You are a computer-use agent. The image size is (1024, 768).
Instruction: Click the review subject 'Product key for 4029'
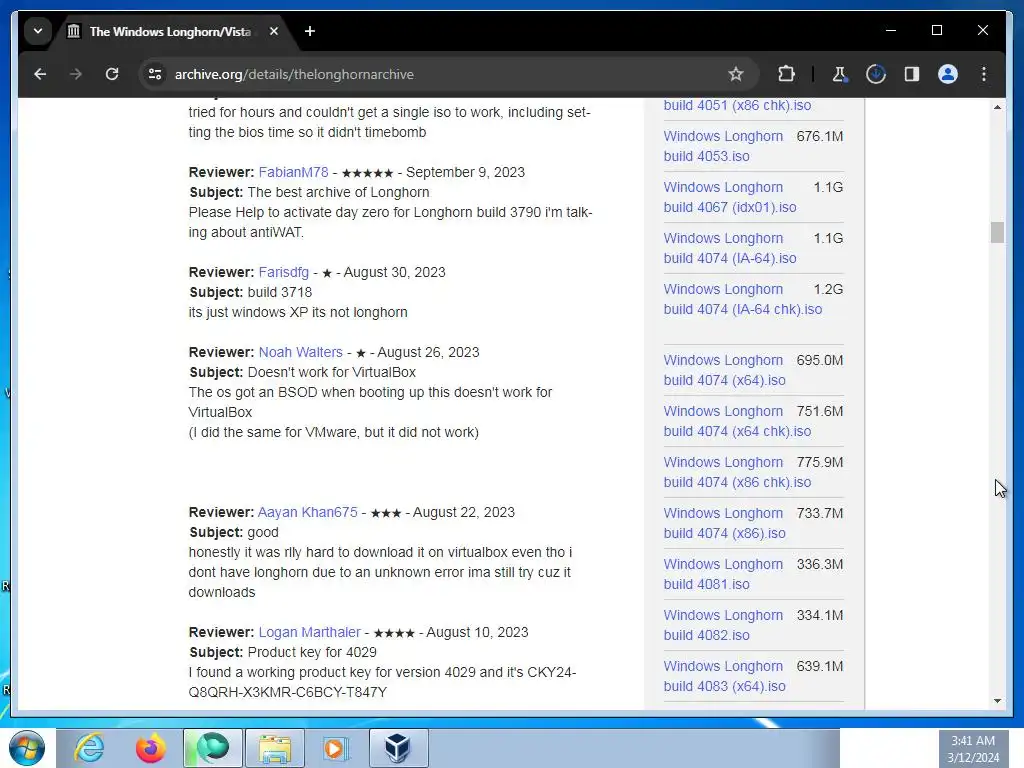pyautogui.click(x=312, y=652)
